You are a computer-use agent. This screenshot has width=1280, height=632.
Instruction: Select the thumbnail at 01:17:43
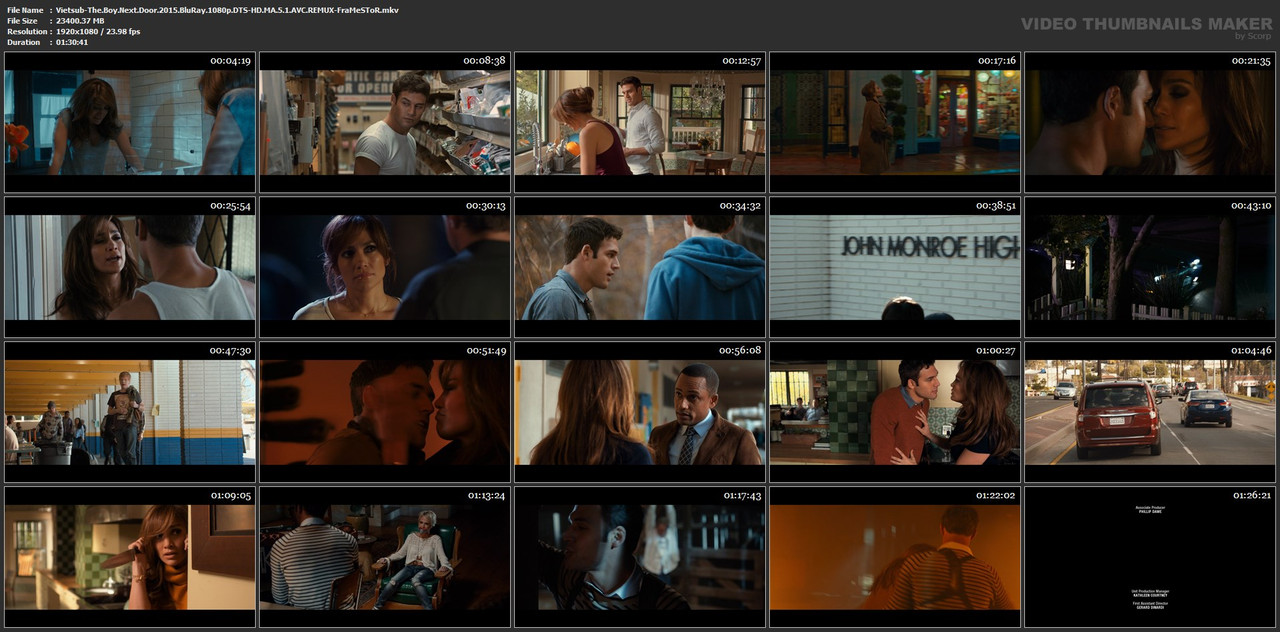[x=640, y=558]
